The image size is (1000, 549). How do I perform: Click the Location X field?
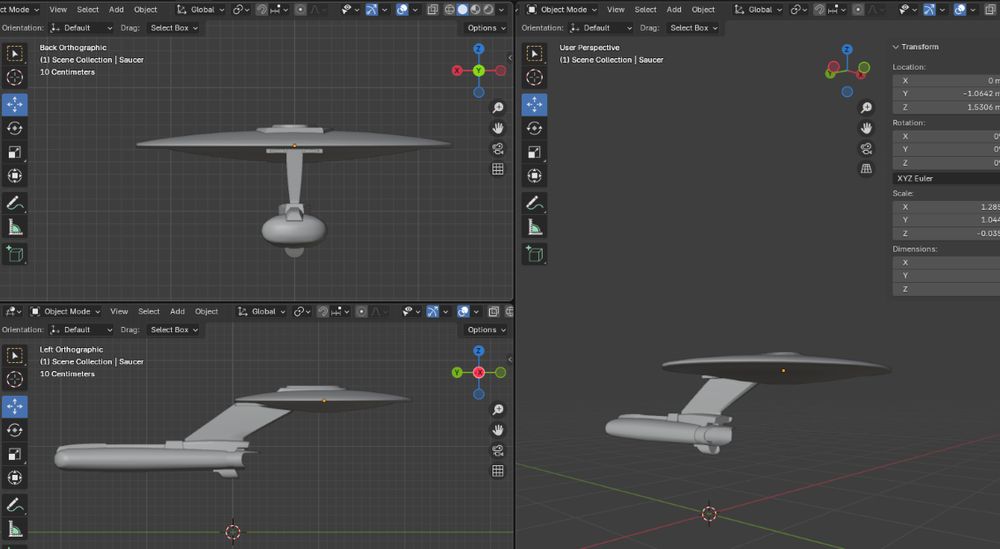946,80
